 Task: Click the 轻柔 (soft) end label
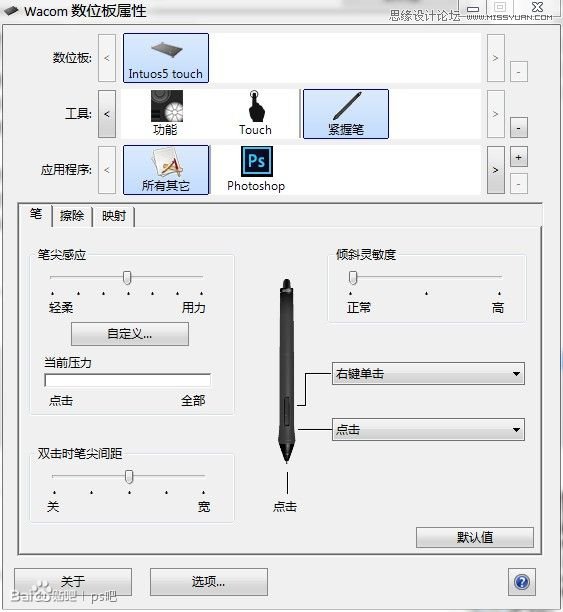click(61, 308)
